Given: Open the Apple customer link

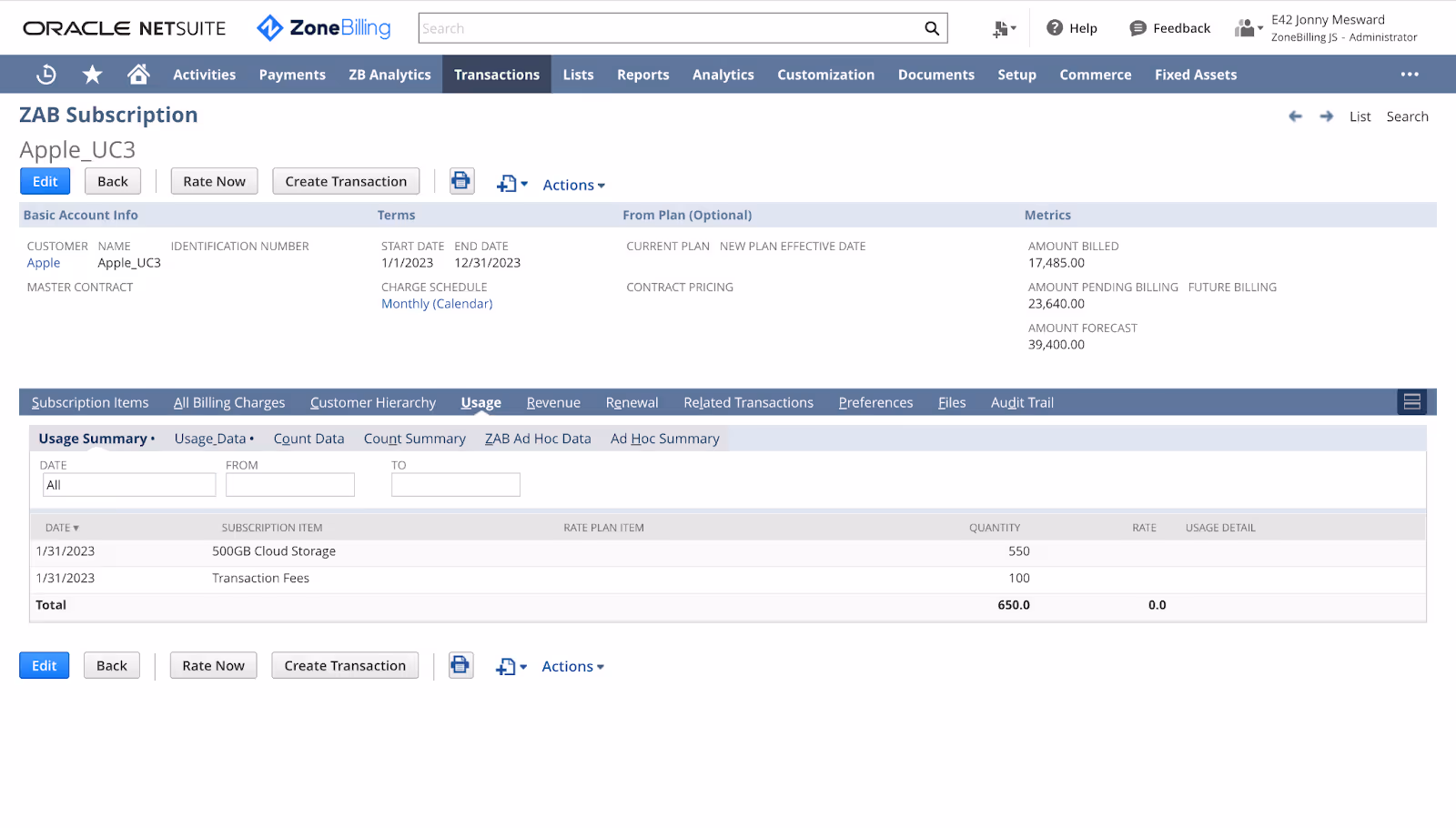Looking at the screenshot, I should click(44, 263).
